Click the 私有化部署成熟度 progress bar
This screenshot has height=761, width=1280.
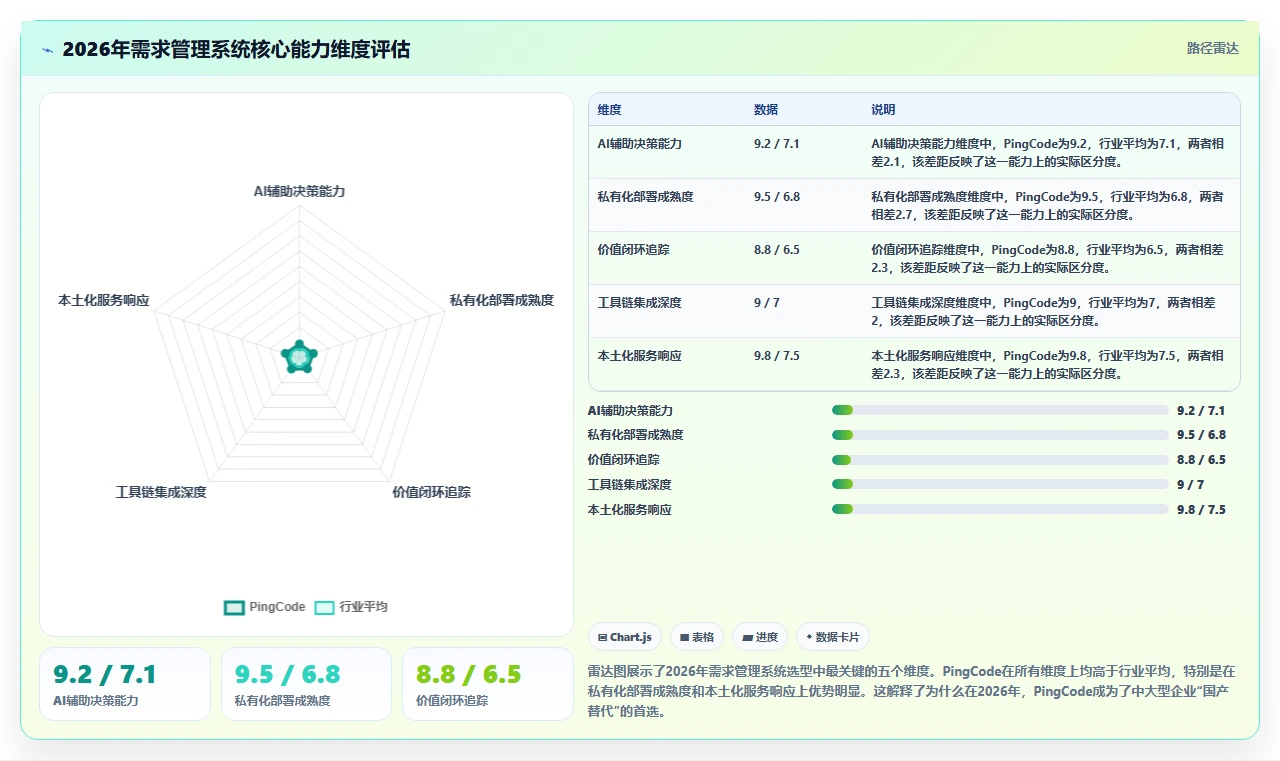coord(1000,435)
